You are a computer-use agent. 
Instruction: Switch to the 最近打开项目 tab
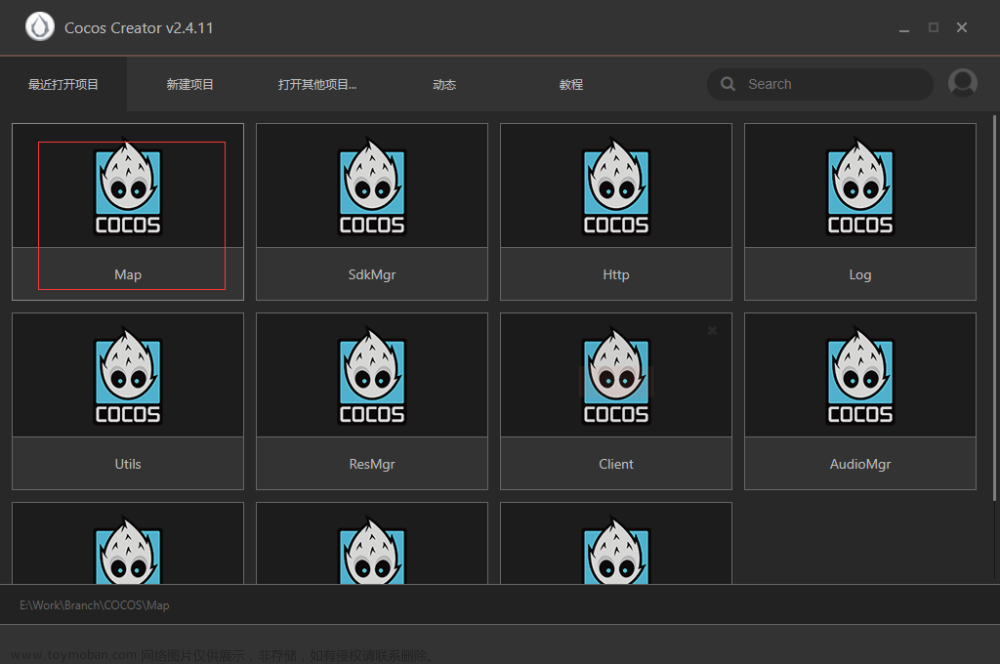[x=63, y=84]
